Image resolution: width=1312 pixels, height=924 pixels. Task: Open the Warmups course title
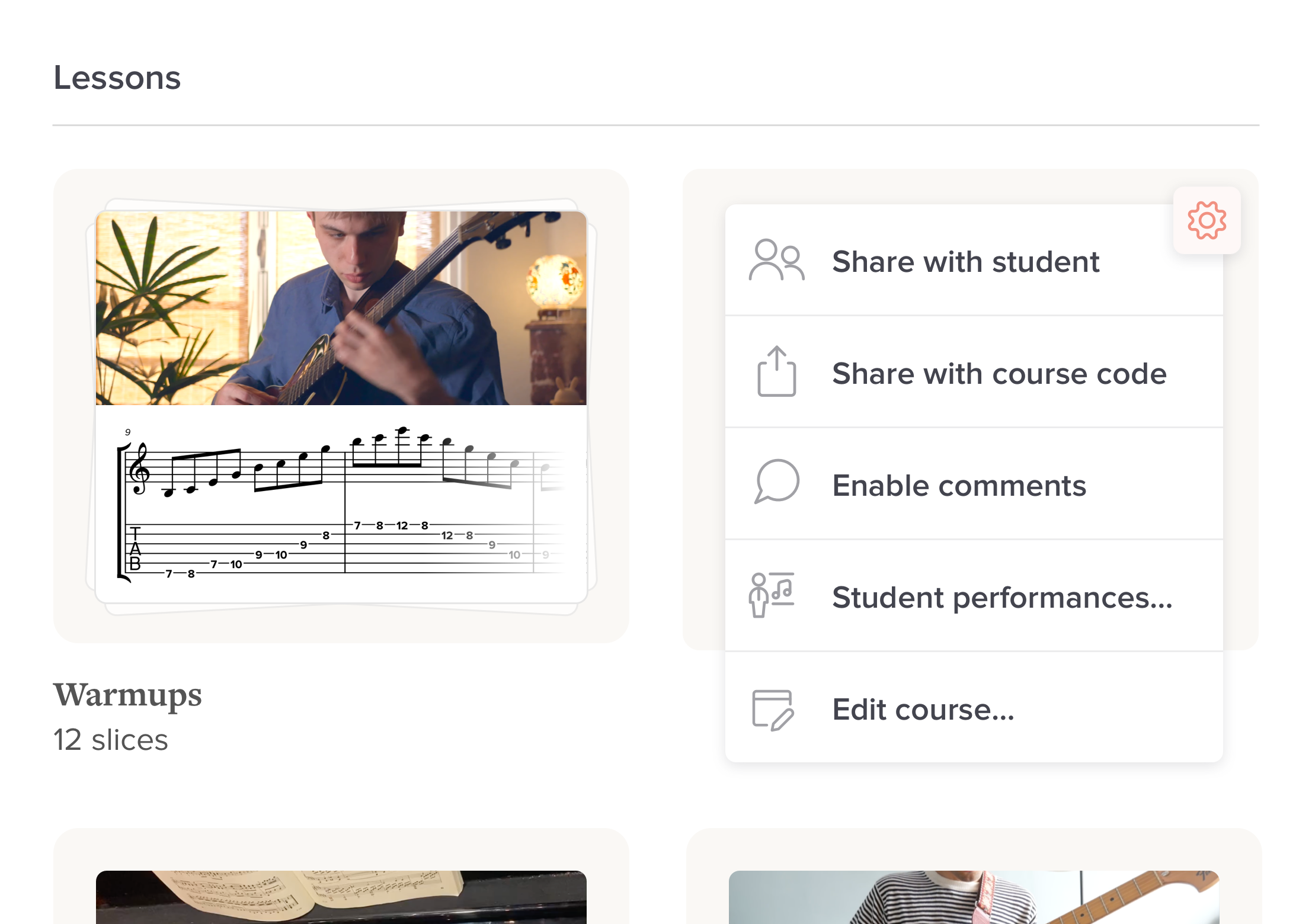tap(127, 695)
